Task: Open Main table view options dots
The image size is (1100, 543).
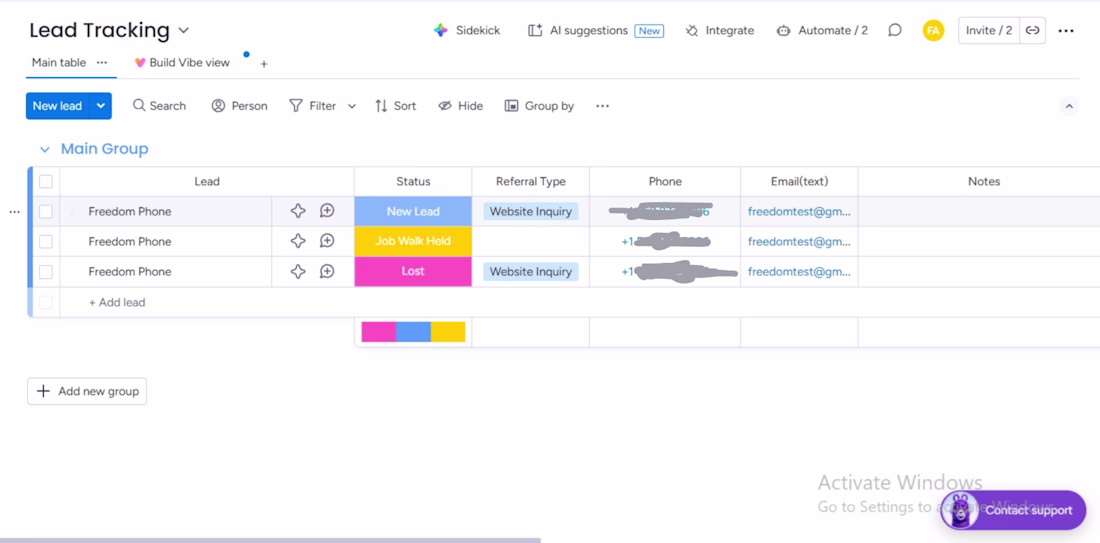Action: [x=102, y=62]
